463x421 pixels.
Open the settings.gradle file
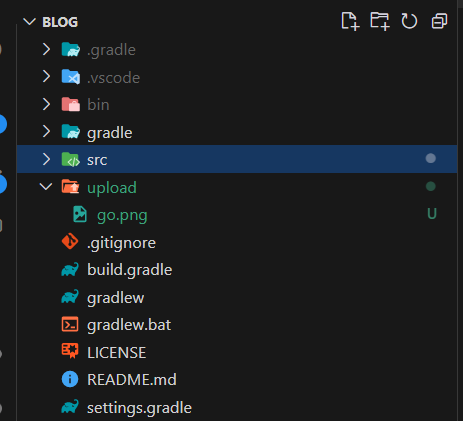click(x=139, y=408)
